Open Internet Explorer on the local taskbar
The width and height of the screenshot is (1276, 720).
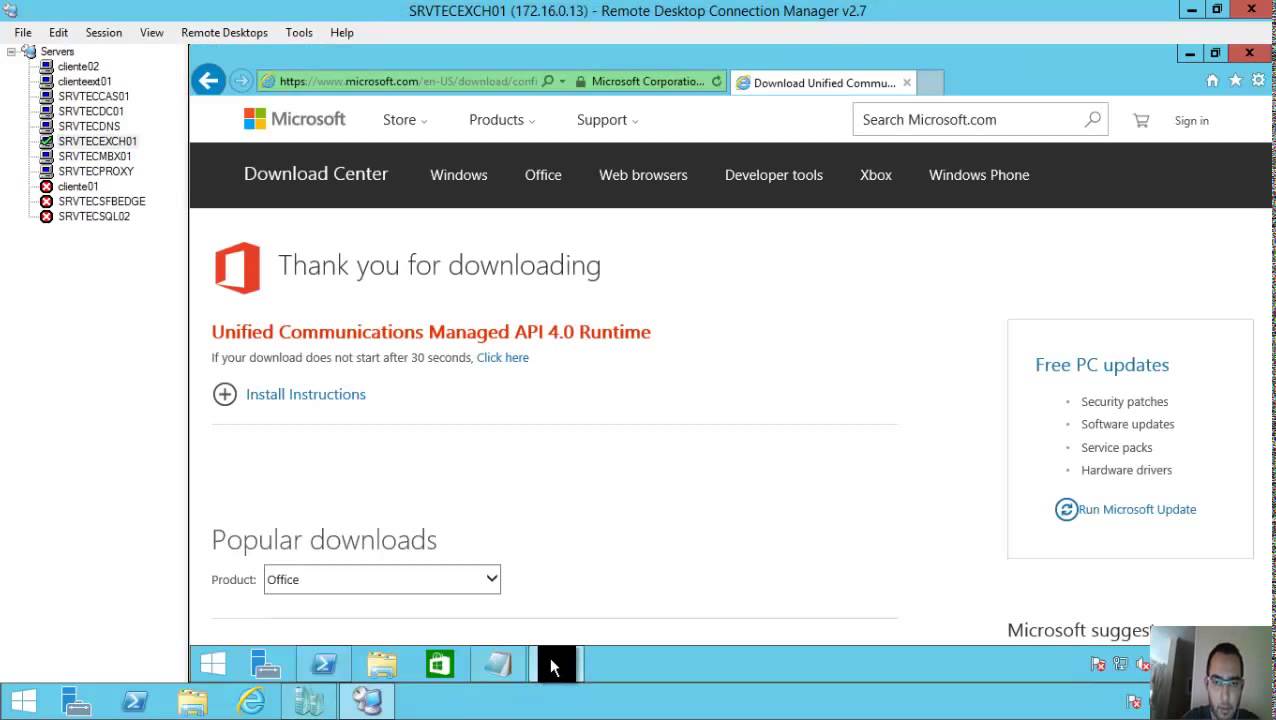[x=251, y=702]
